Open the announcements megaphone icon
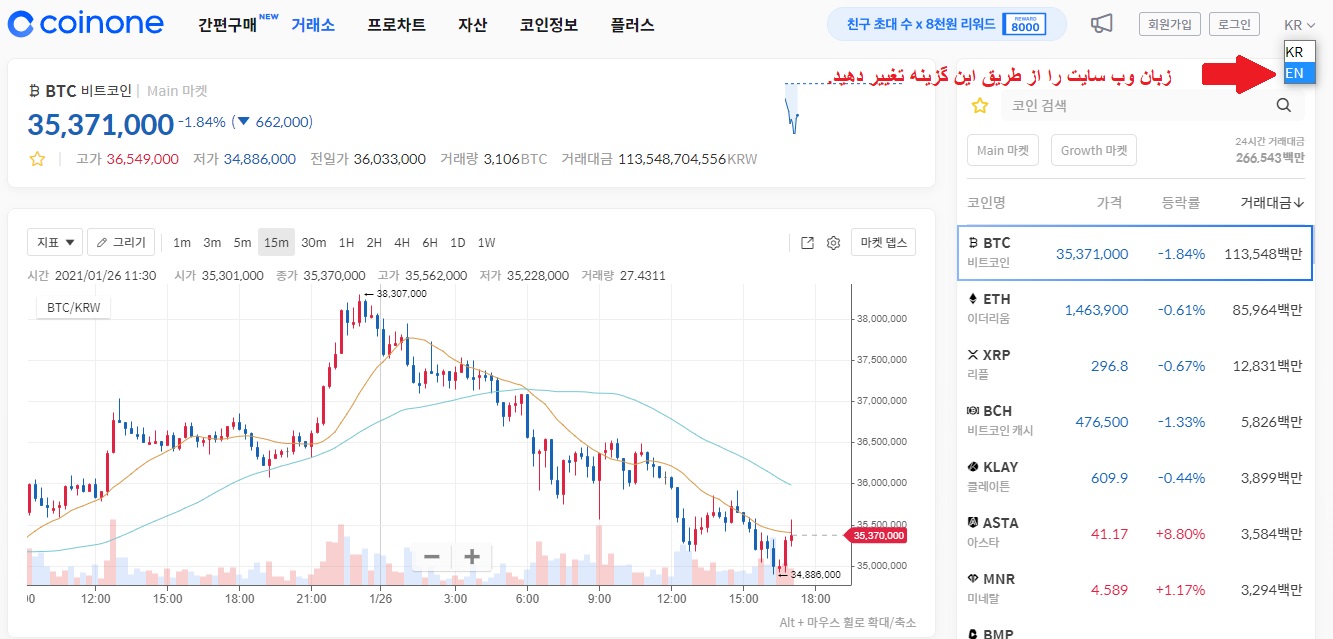 (x=1101, y=24)
